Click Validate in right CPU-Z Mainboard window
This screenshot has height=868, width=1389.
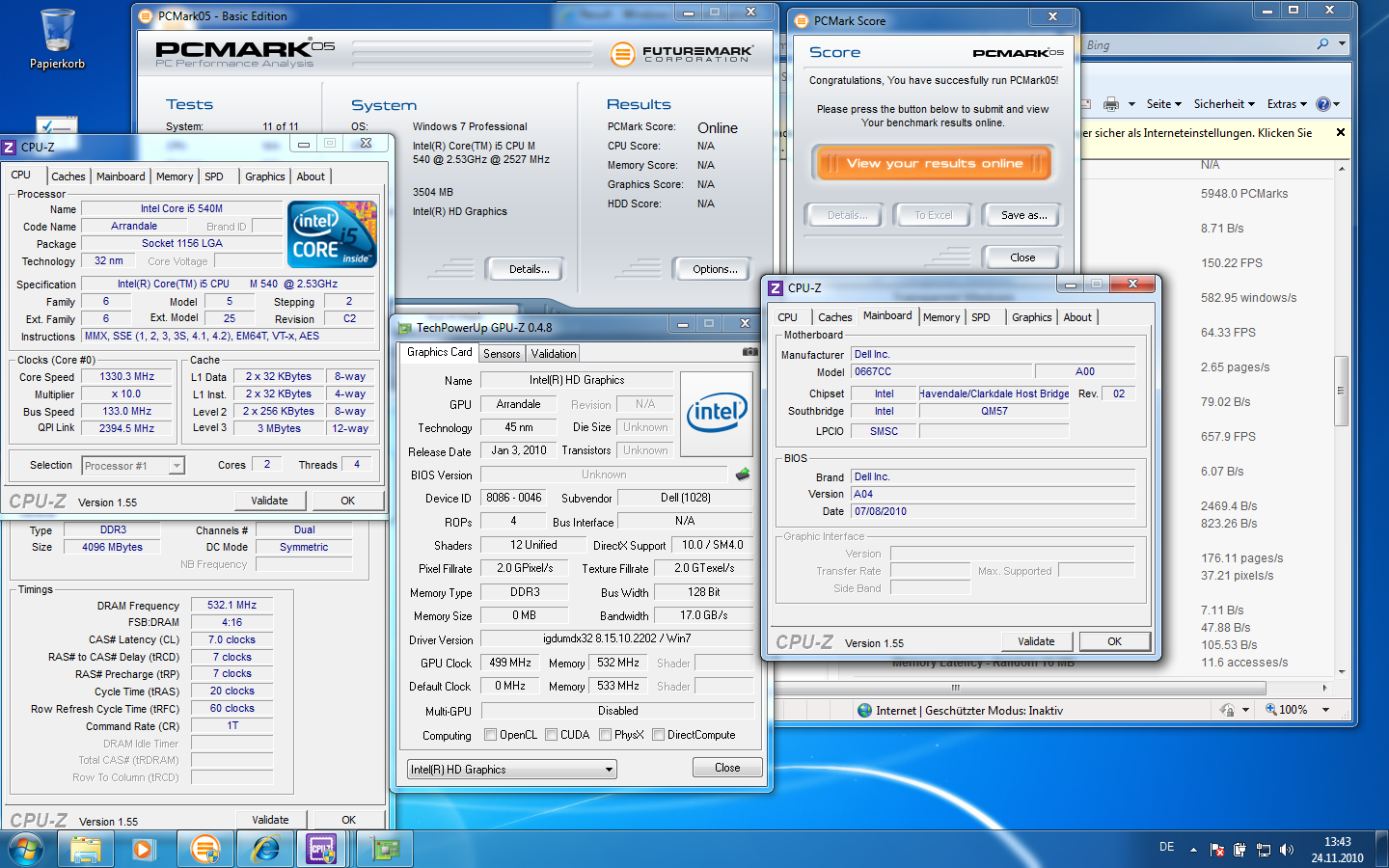point(1036,641)
